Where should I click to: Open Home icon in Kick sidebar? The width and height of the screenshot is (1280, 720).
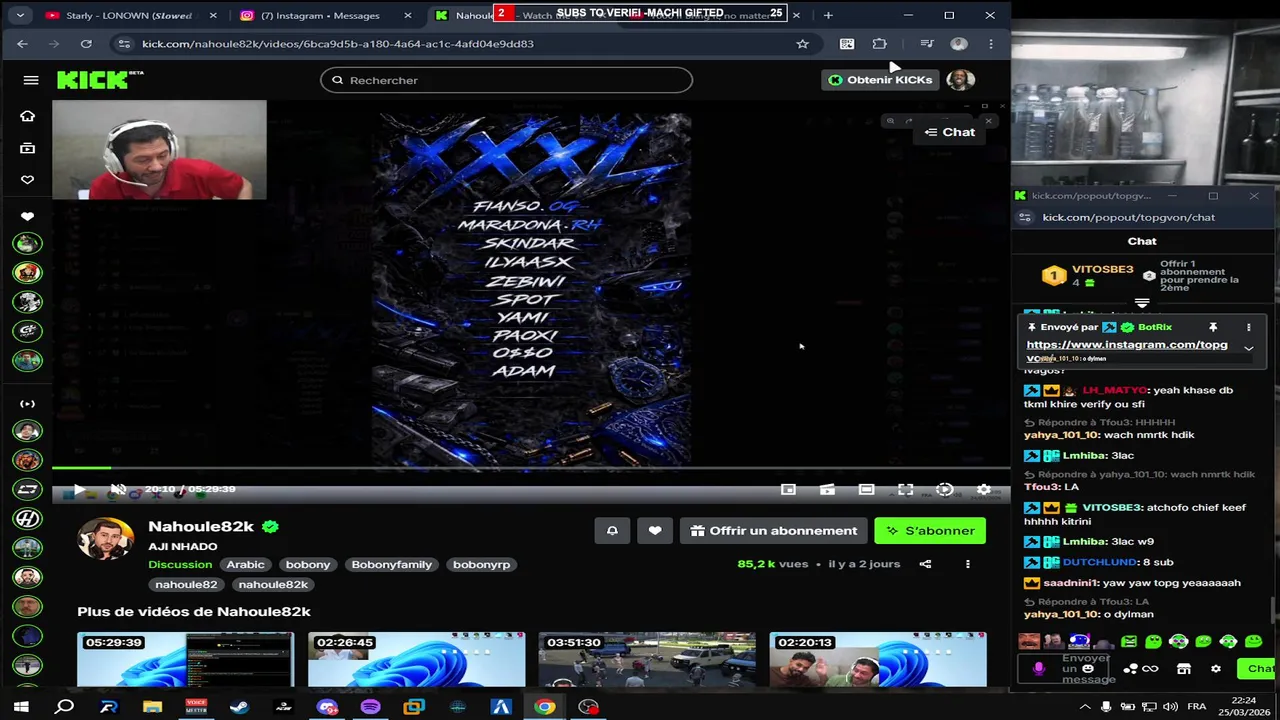click(27, 117)
